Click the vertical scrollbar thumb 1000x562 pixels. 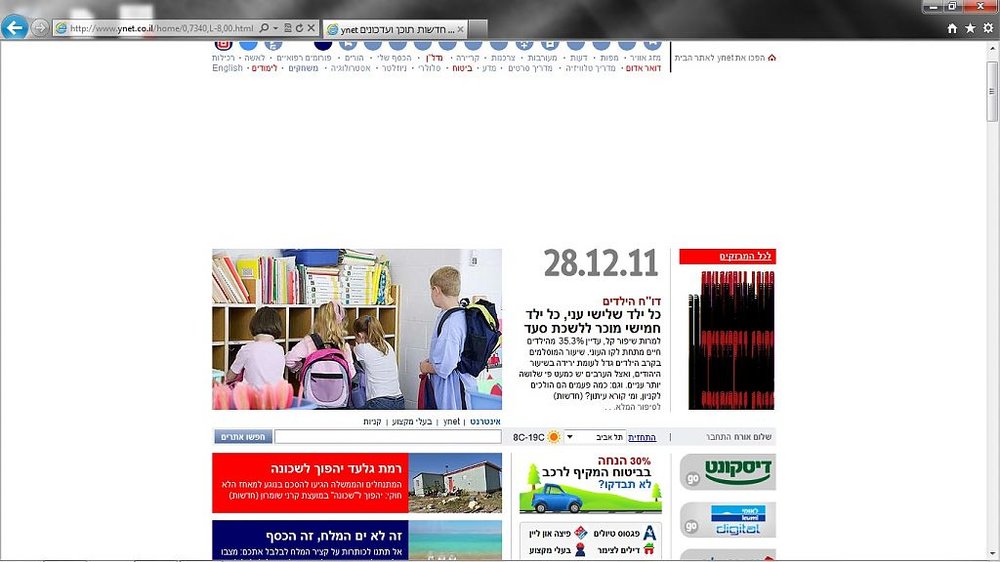(x=992, y=91)
